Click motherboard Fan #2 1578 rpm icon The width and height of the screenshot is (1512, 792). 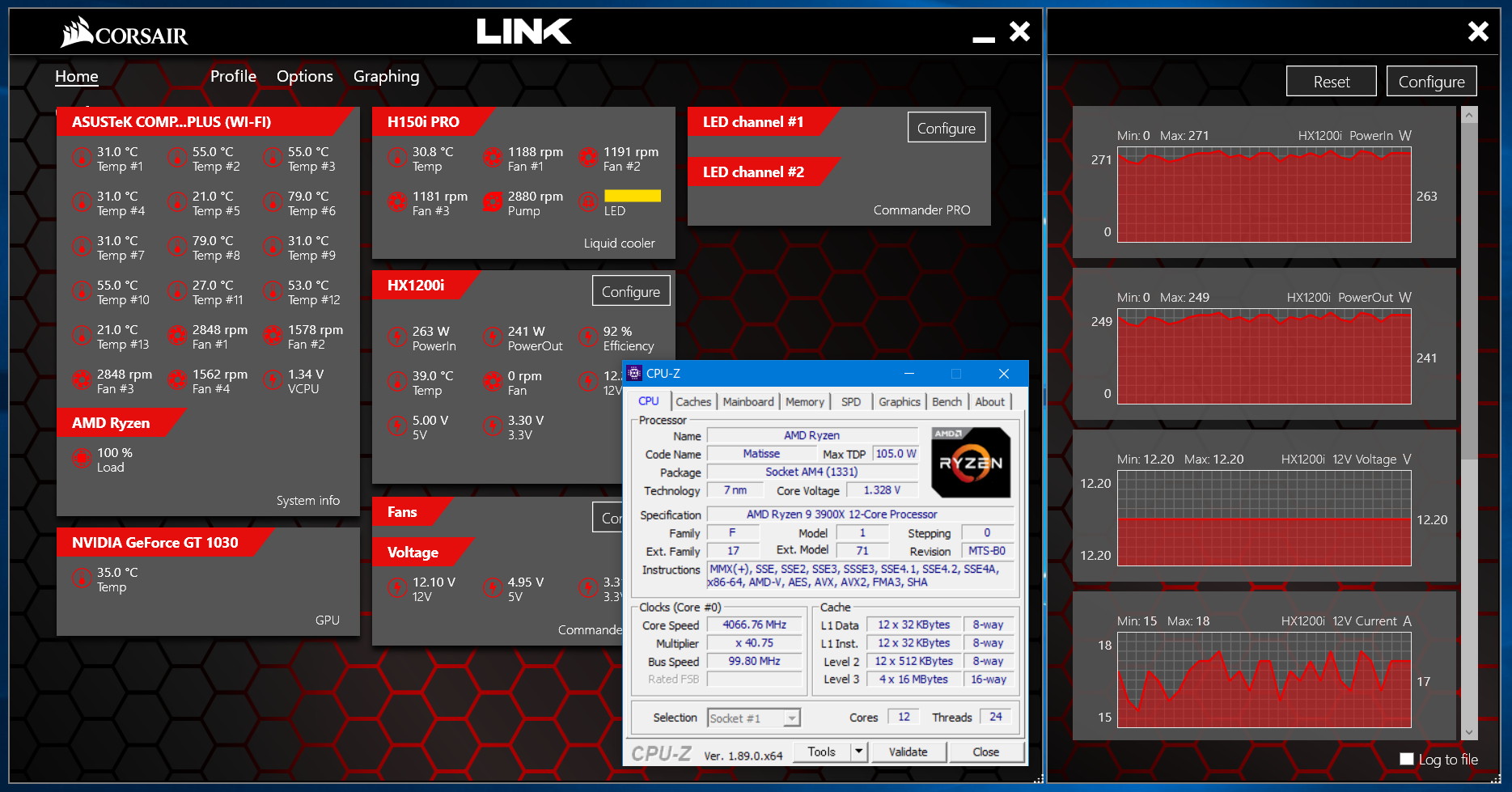tap(273, 336)
